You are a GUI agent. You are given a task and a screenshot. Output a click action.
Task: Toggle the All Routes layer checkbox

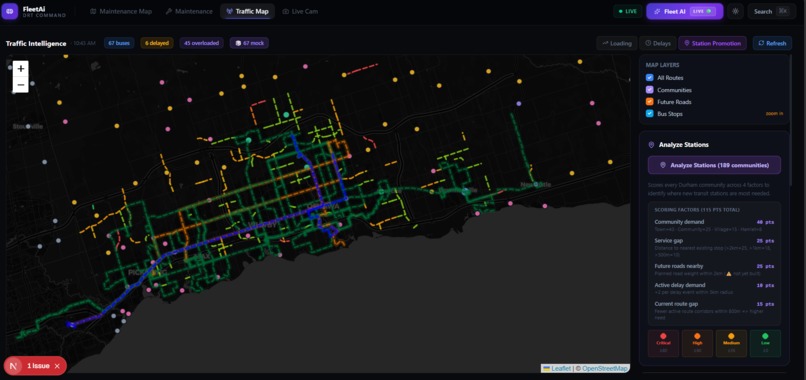649,78
